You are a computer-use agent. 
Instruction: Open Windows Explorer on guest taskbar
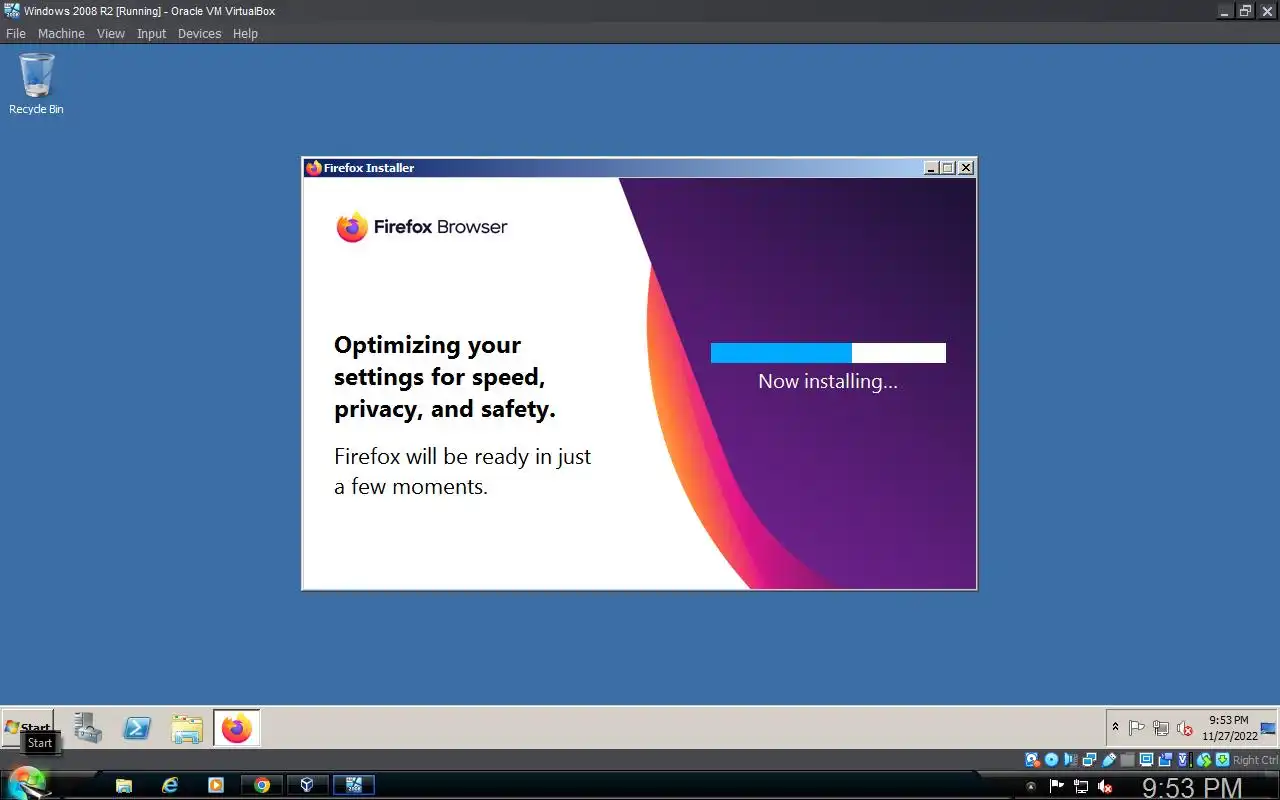click(187, 728)
